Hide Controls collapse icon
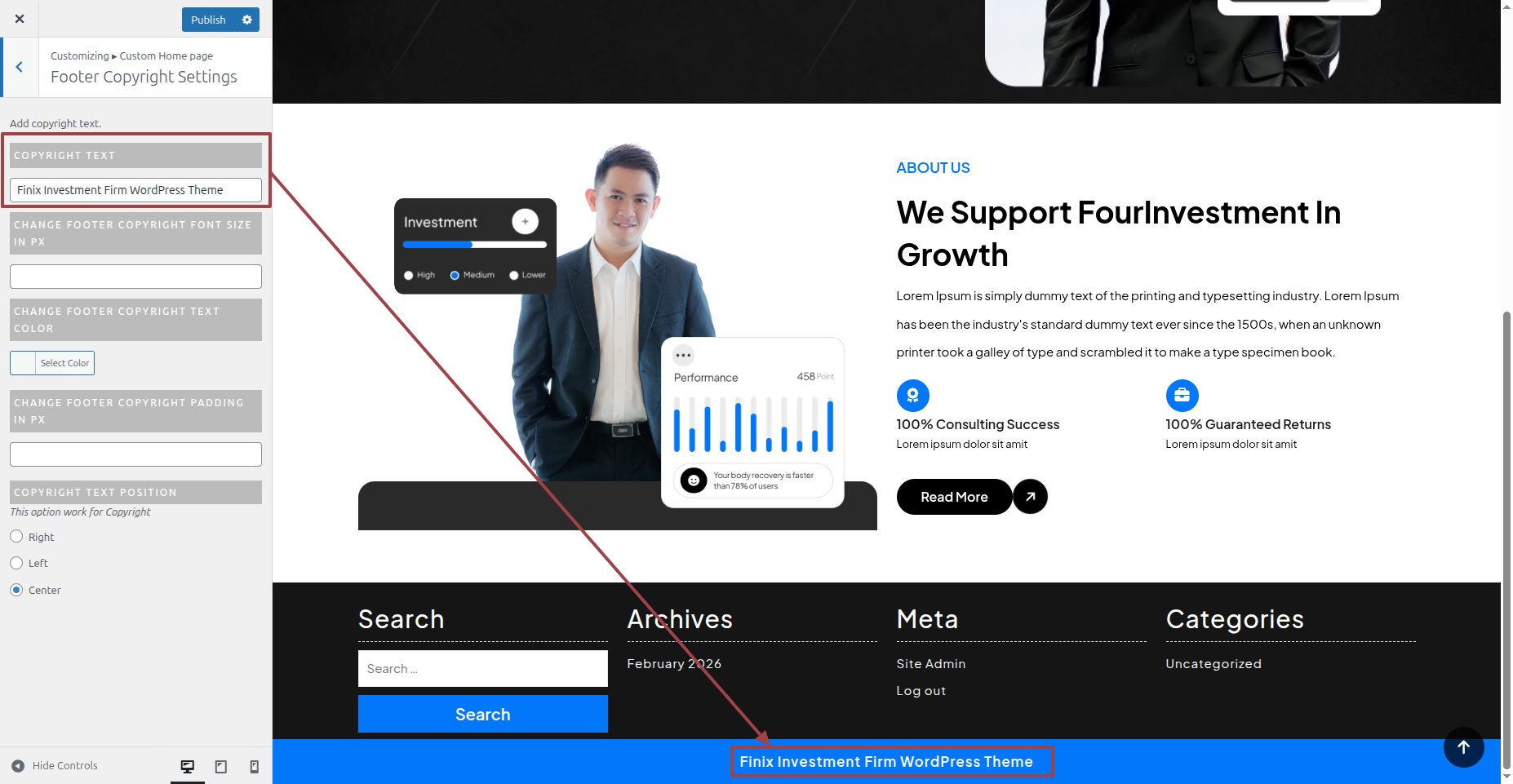Viewport: 1513px width, 784px height. coord(18,766)
